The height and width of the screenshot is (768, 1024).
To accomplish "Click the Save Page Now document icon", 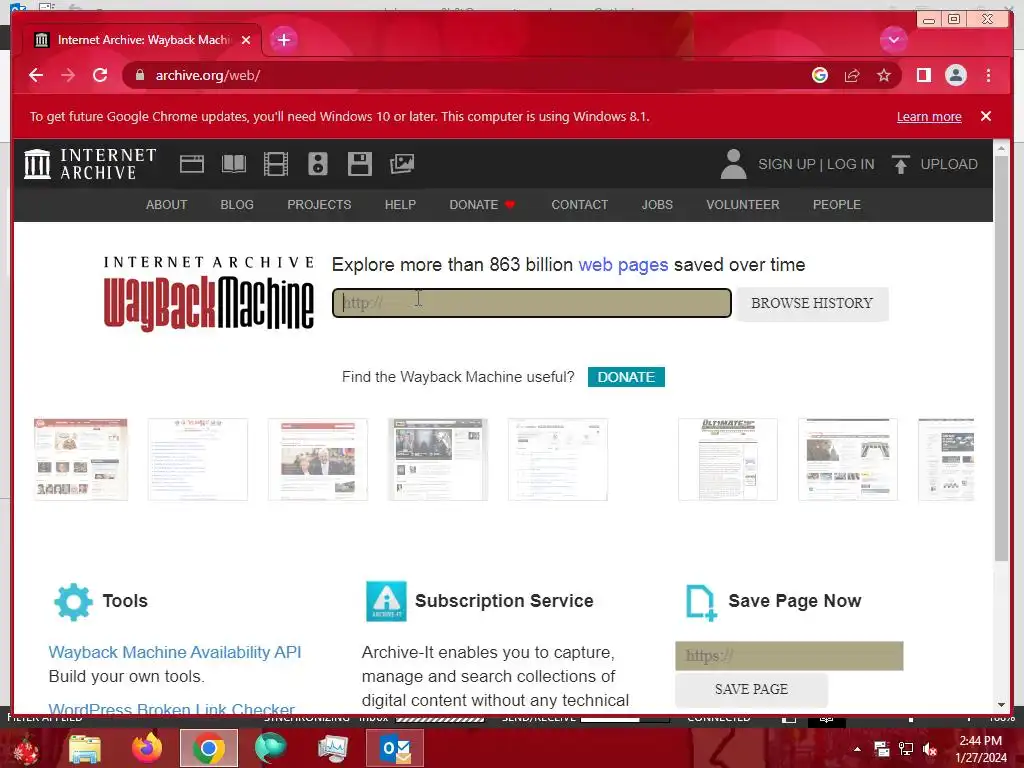I will click(x=701, y=603).
